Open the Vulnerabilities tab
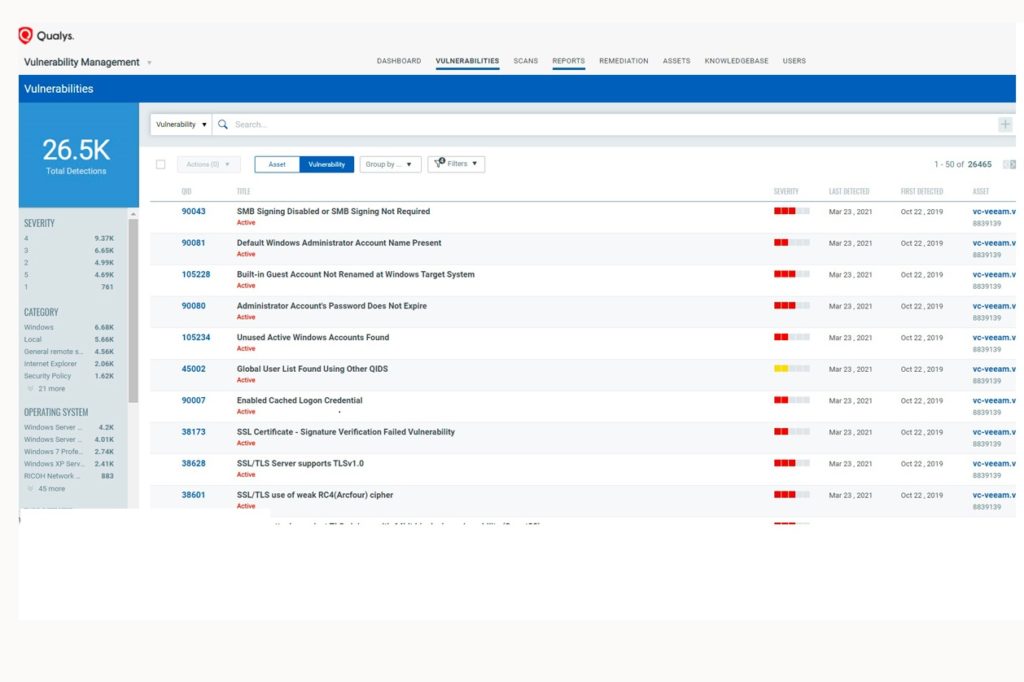Image resolution: width=1024 pixels, height=682 pixels. 468,61
